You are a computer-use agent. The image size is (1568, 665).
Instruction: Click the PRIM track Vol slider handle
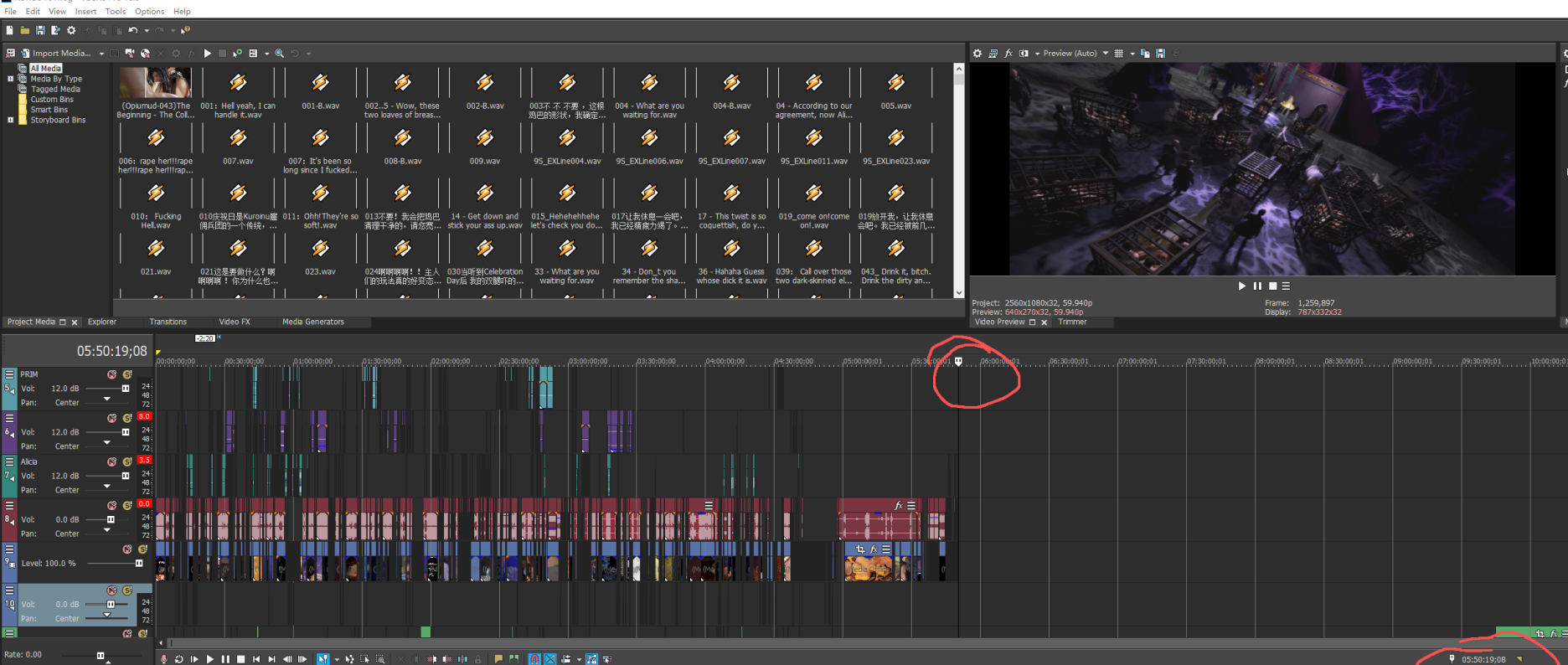click(126, 389)
